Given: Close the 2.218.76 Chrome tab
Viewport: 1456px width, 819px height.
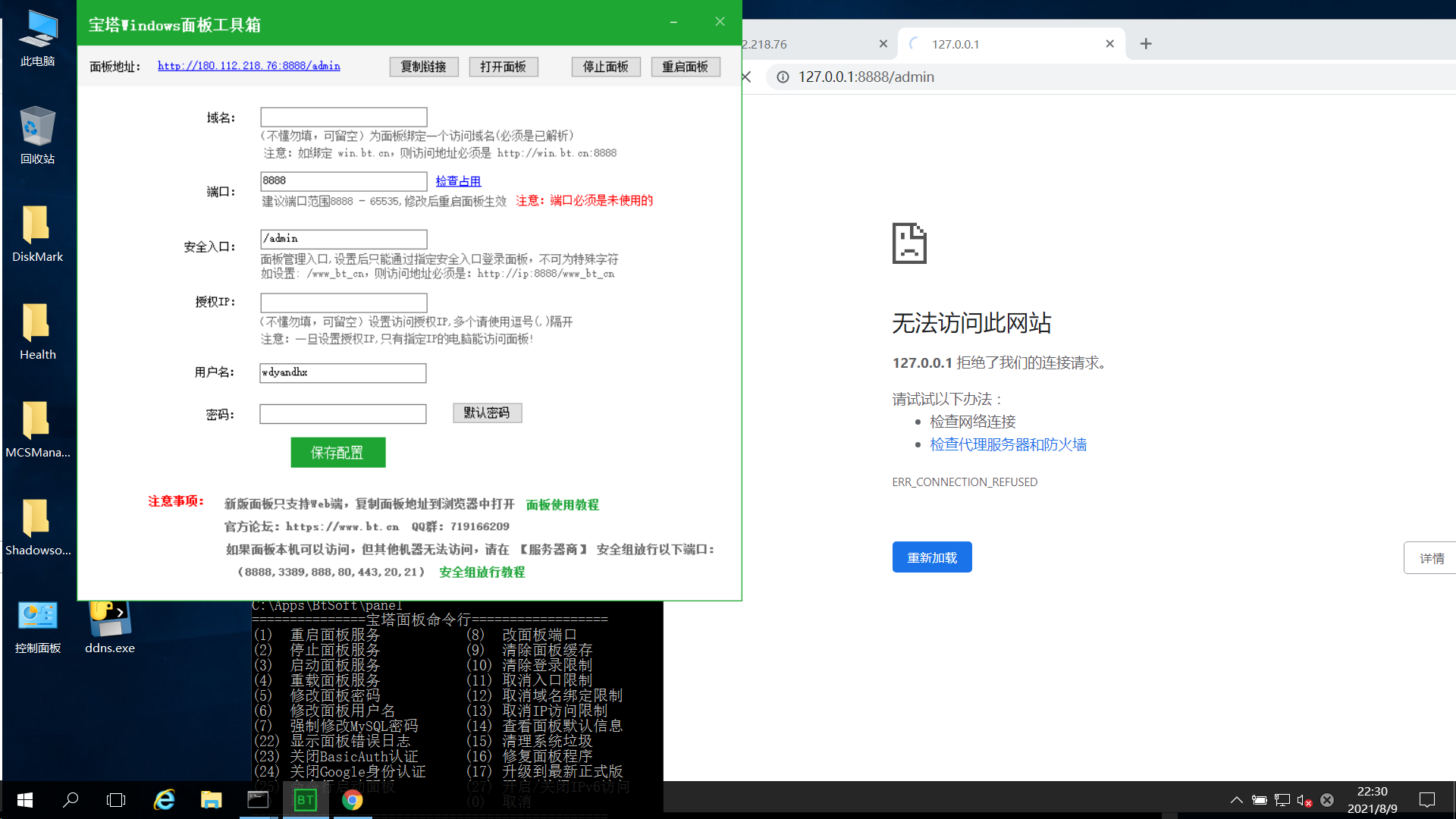Looking at the screenshot, I should (x=883, y=44).
